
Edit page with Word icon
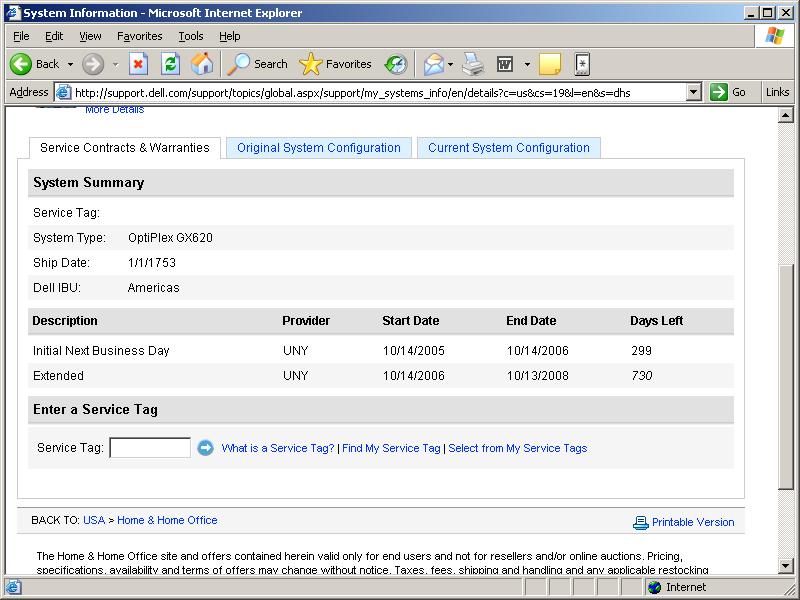505,64
